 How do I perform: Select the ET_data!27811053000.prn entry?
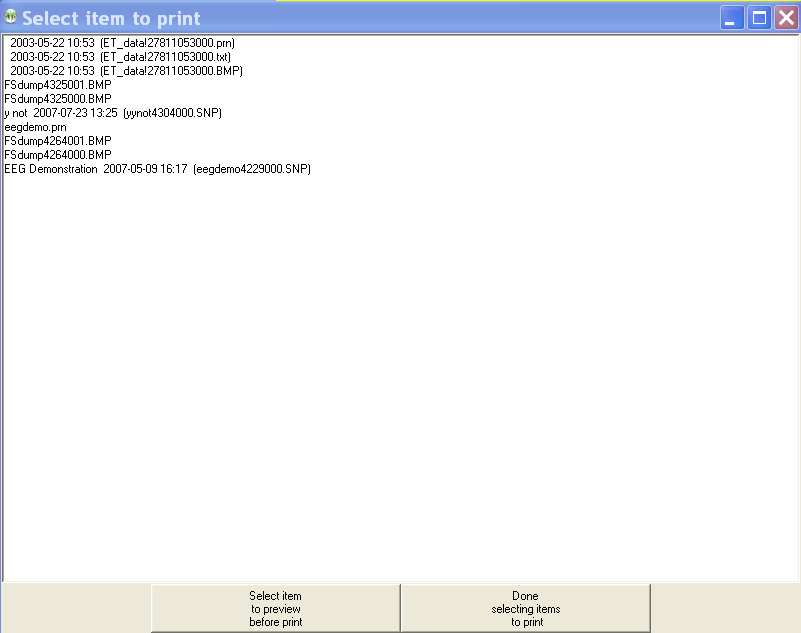pos(122,43)
